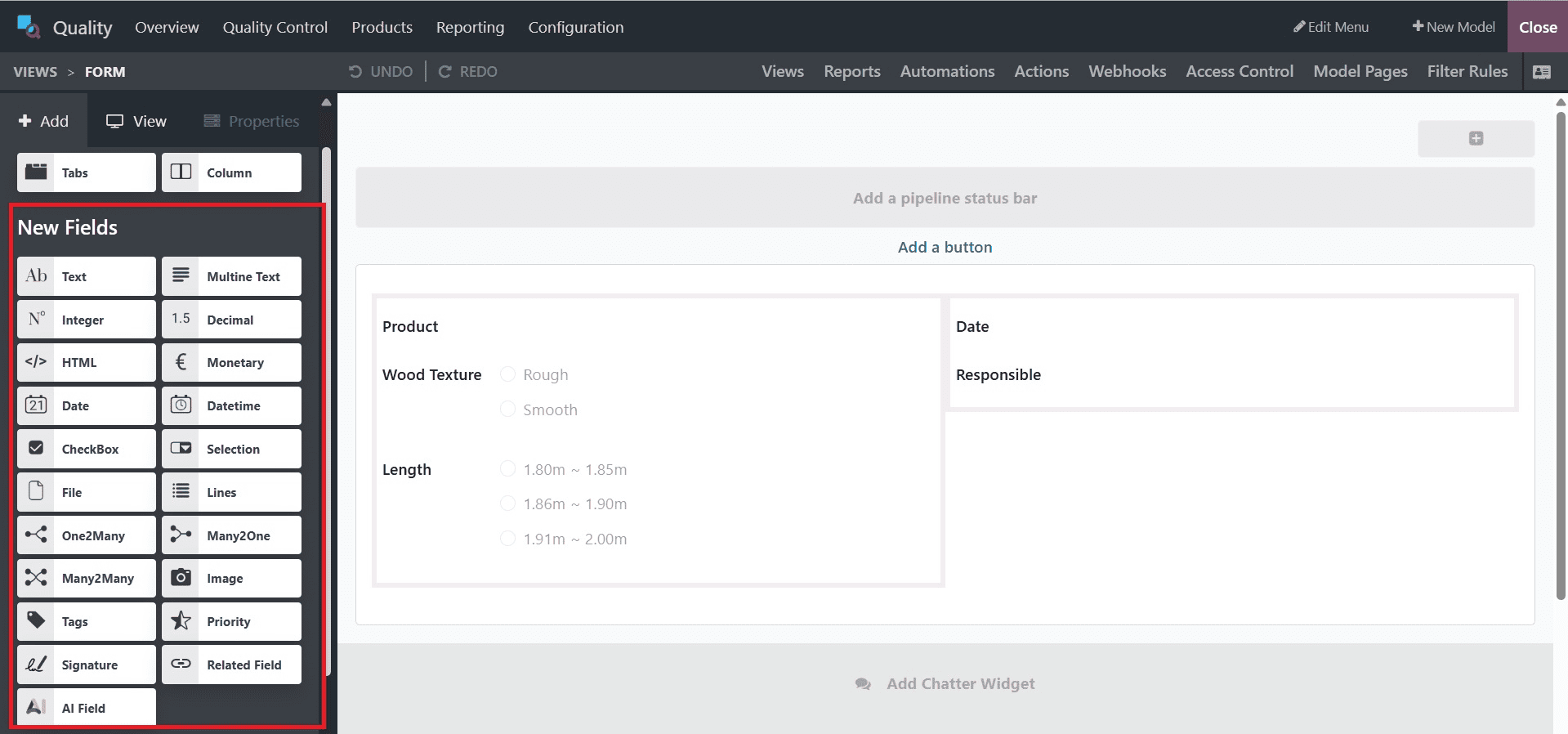Viewport: 1568px width, 734px height.
Task: Add an Integer field
Action: [87, 320]
